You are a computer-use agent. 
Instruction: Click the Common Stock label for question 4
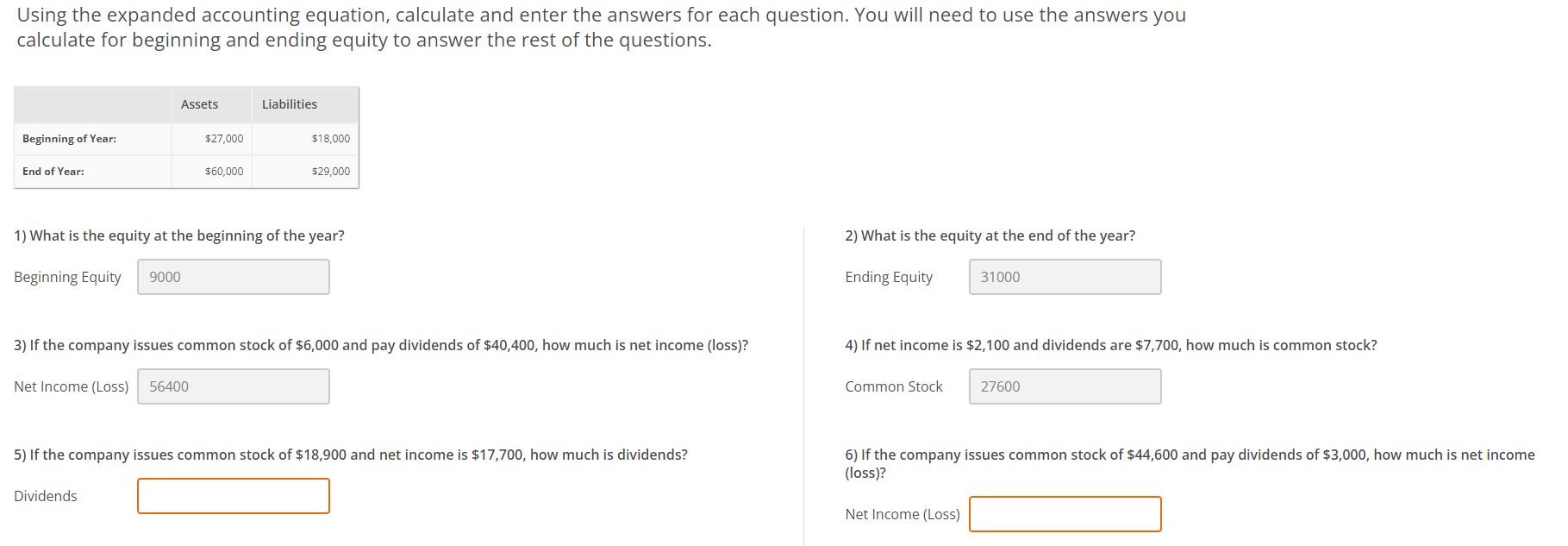click(x=893, y=386)
